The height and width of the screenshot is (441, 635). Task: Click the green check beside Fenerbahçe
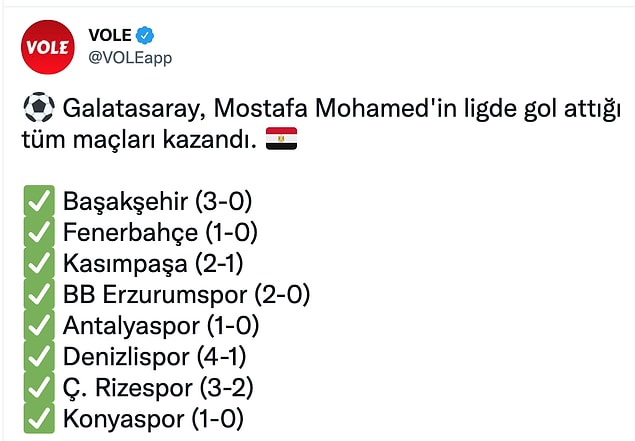coord(39,232)
